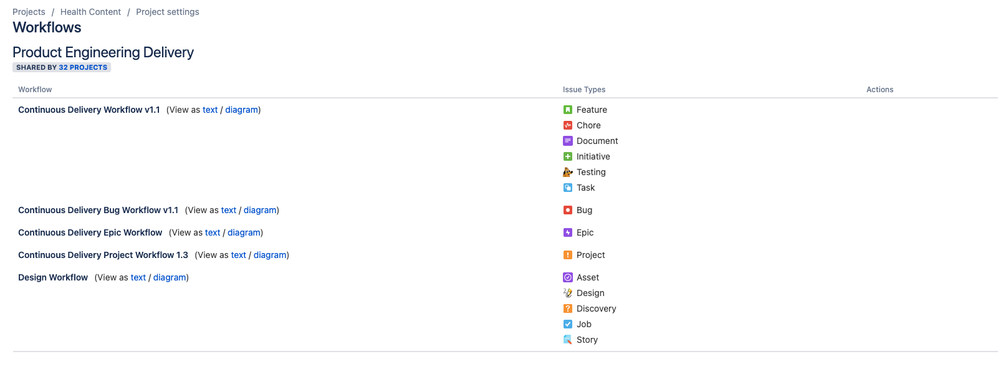Click the Asset issue type label
Viewport: 998px width, 387px height.
click(x=587, y=278)
